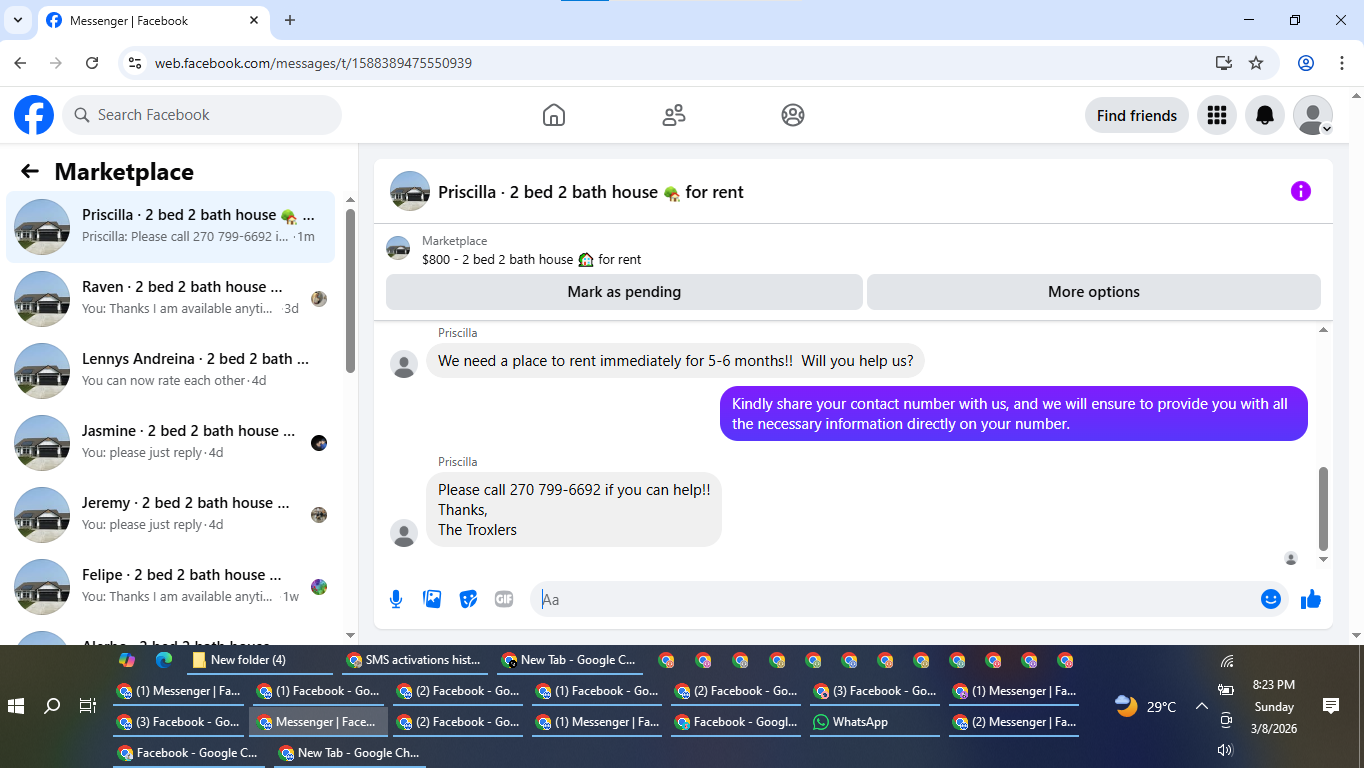Viewport: 1364px width, 768px height.
Task: Click More options button
Action: coord(1094,292)
